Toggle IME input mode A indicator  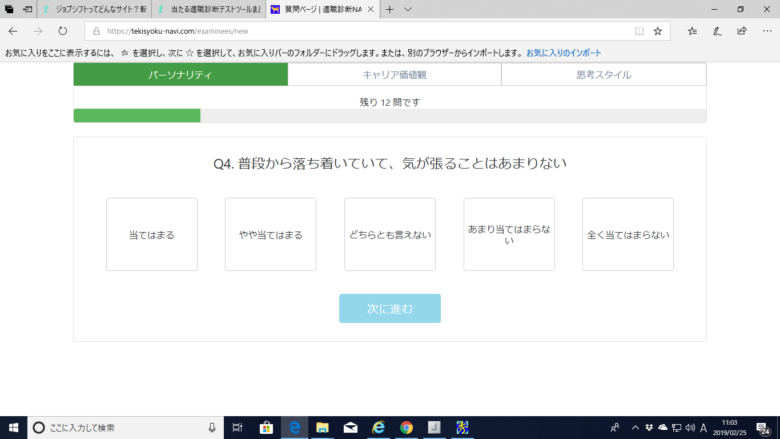pyautogui.click(x=703, y=428)
